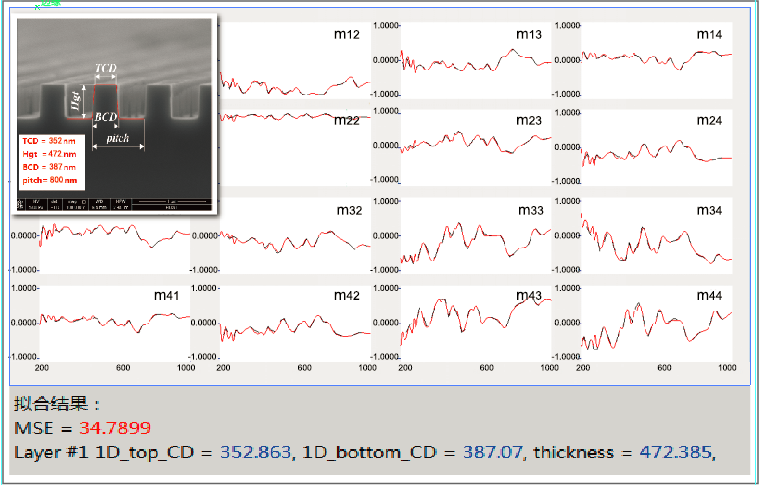Click the red TCD = 352 nm label
760x485 pixels.
coord(49,141)
